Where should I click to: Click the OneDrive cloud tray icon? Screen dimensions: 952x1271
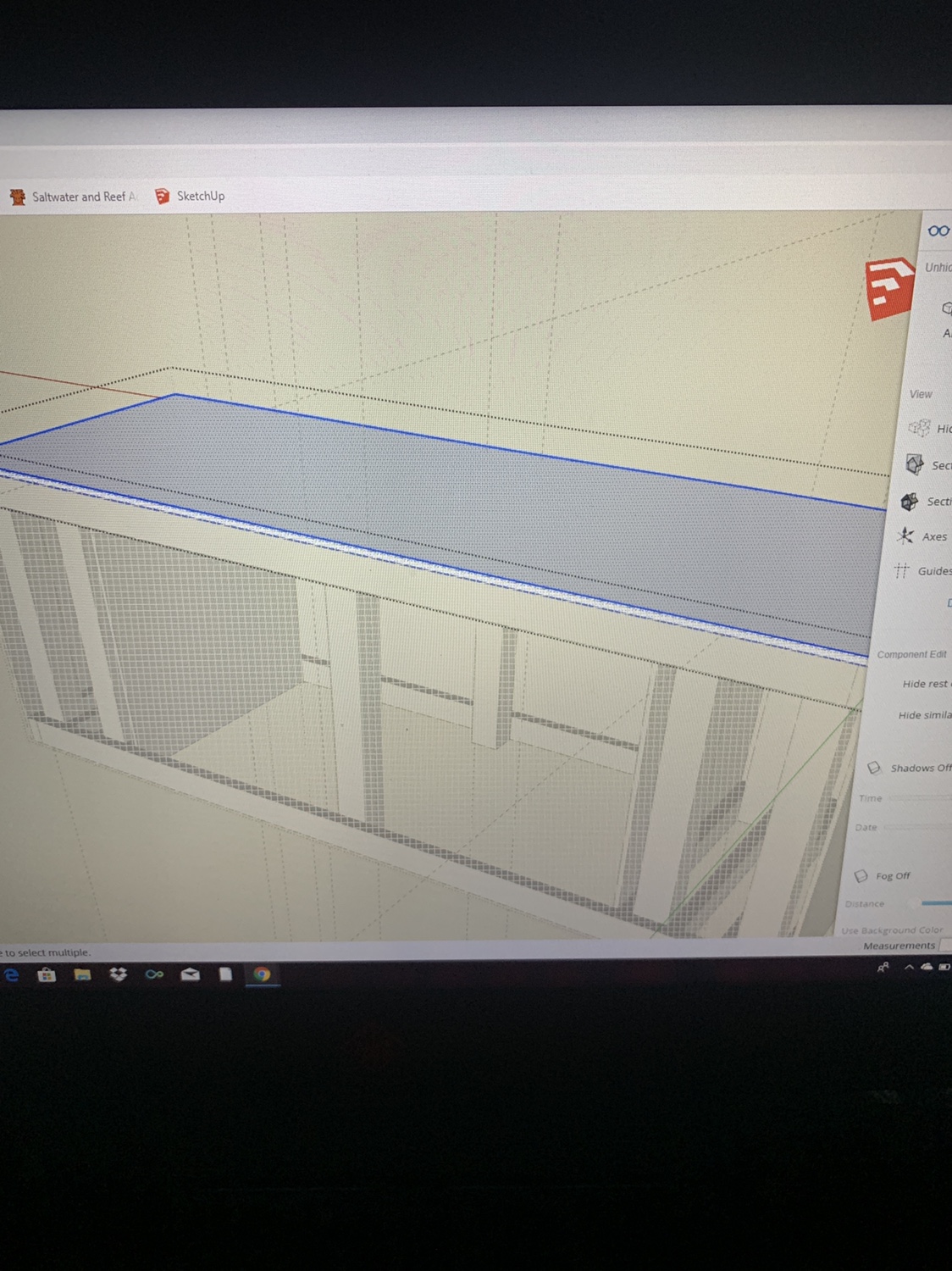coord(927,966)
